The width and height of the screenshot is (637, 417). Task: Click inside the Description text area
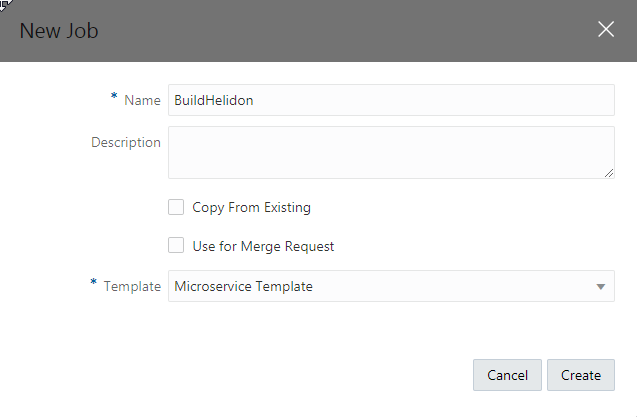pyautogui.click(x=390, y=152)
